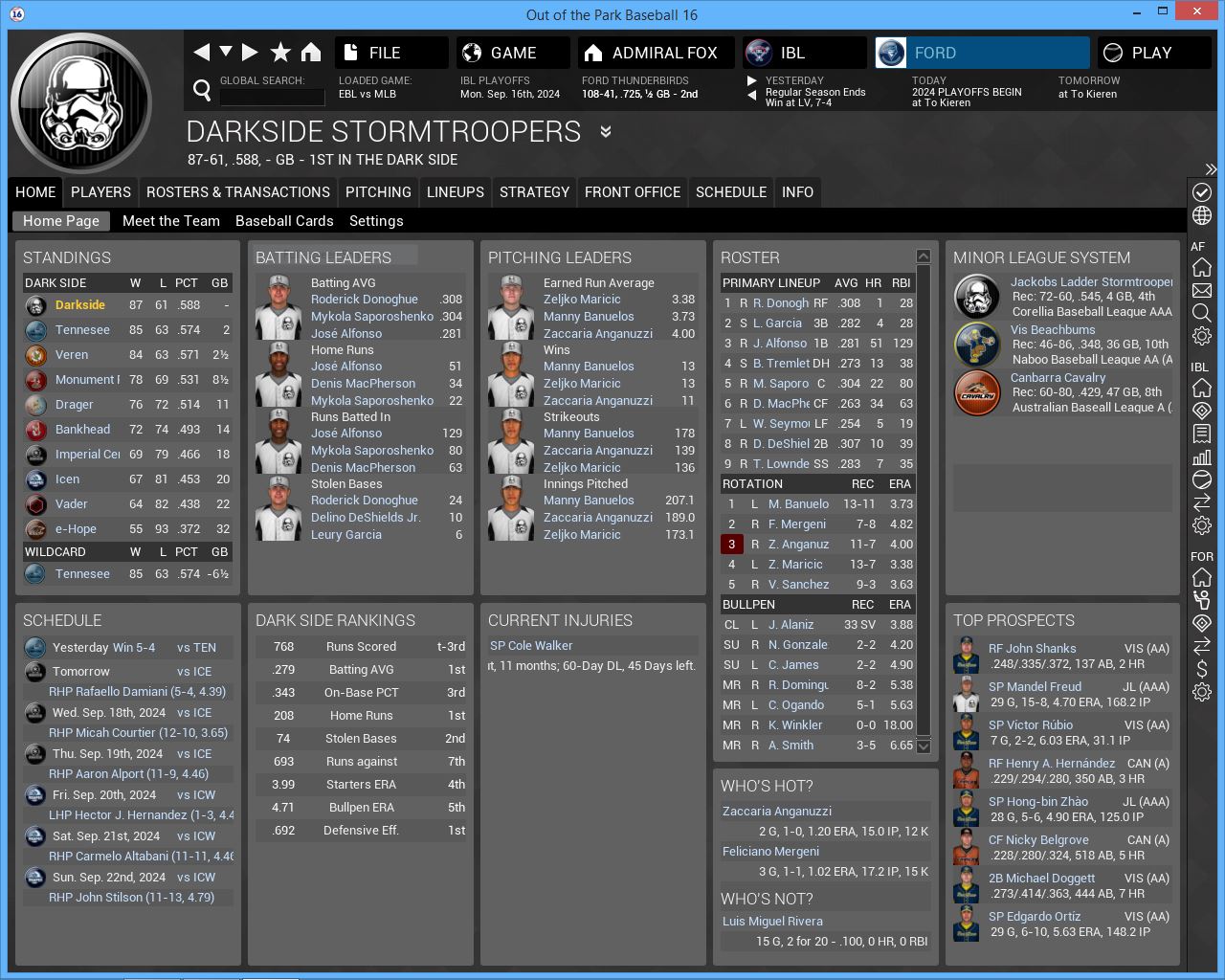Image resolution: width=1225 pixels, height=980 pixels.
Task: Open the e-Hope team link in standings
Action: [76, 529]
